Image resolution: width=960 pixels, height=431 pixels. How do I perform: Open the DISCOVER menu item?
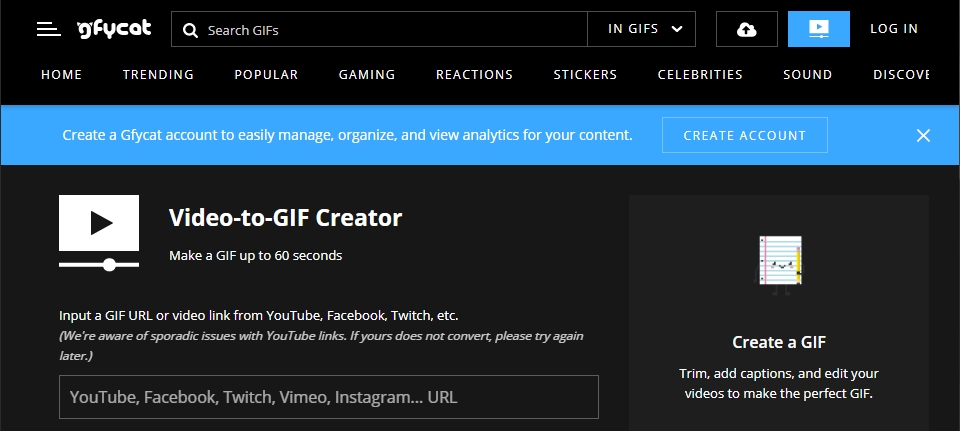(x=901, y=75)
